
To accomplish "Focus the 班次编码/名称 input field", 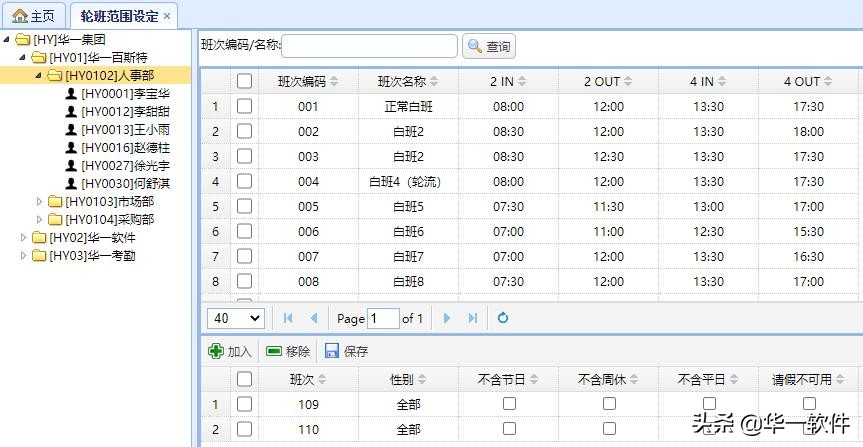I will 369,46.
